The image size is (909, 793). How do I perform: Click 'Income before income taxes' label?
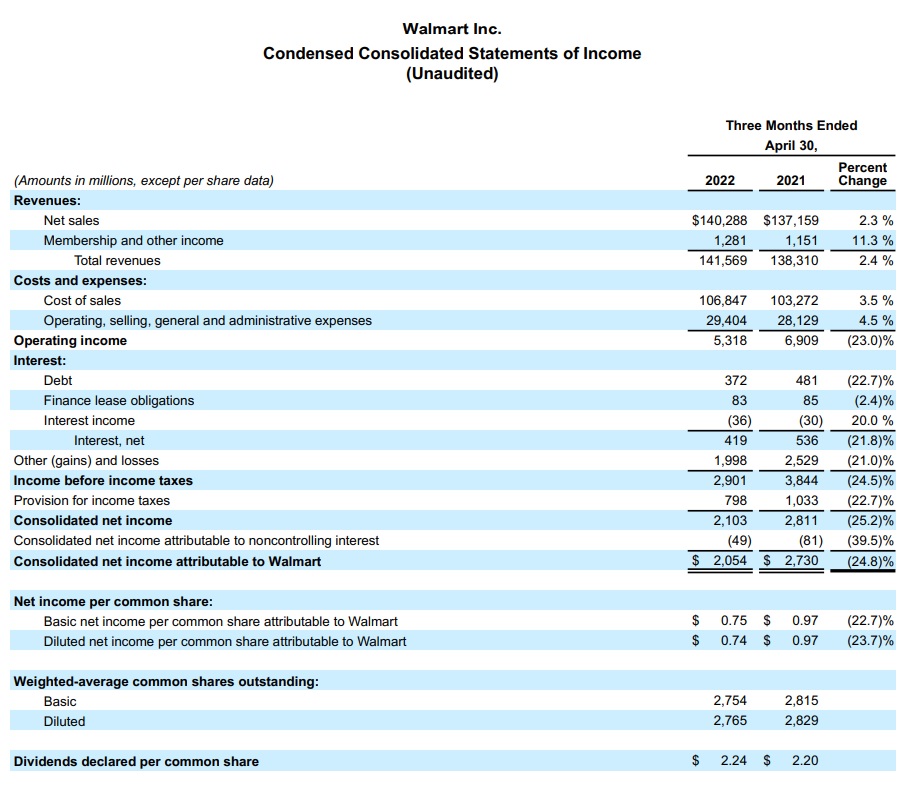coord(103,481)
